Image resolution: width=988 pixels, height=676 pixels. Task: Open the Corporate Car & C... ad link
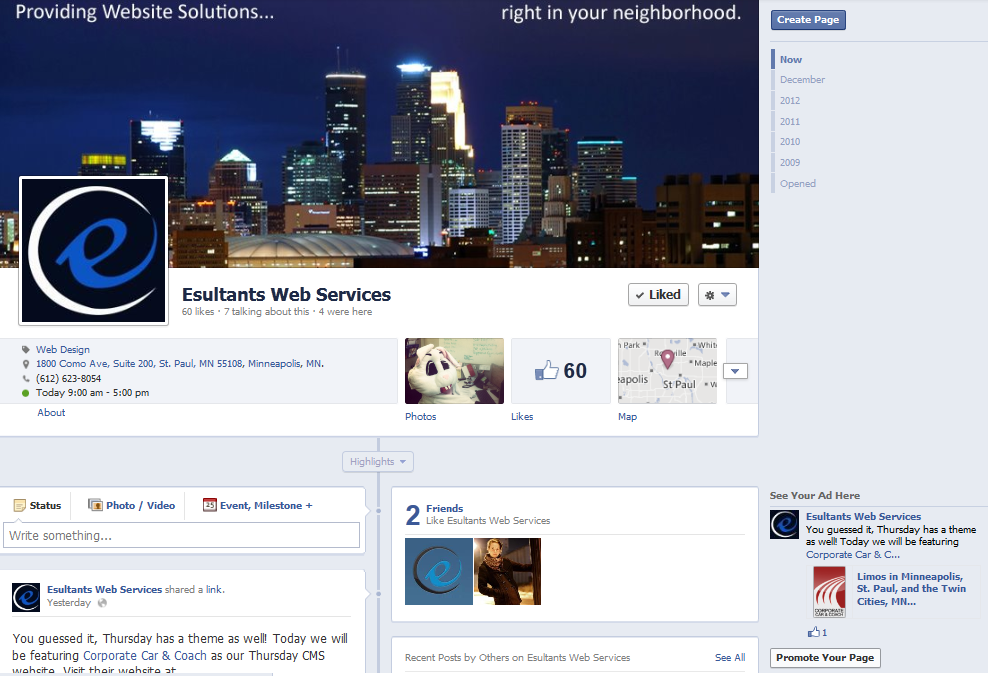[853, 555]
